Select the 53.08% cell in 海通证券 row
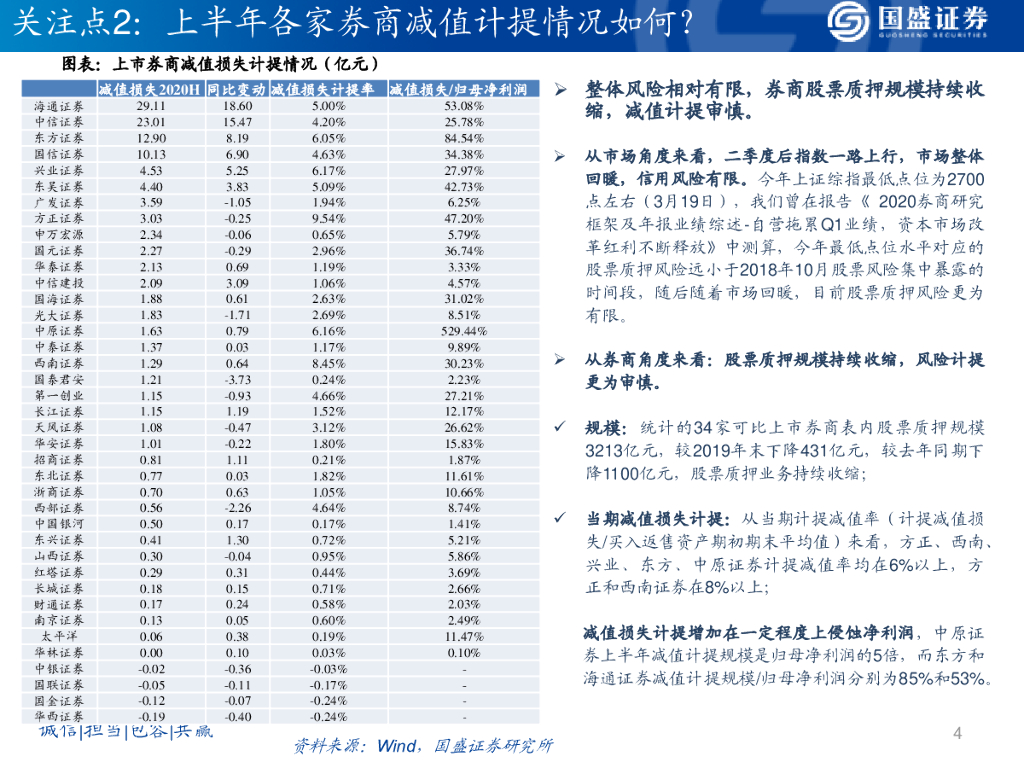1024x768 pixels. click(464, 106)
